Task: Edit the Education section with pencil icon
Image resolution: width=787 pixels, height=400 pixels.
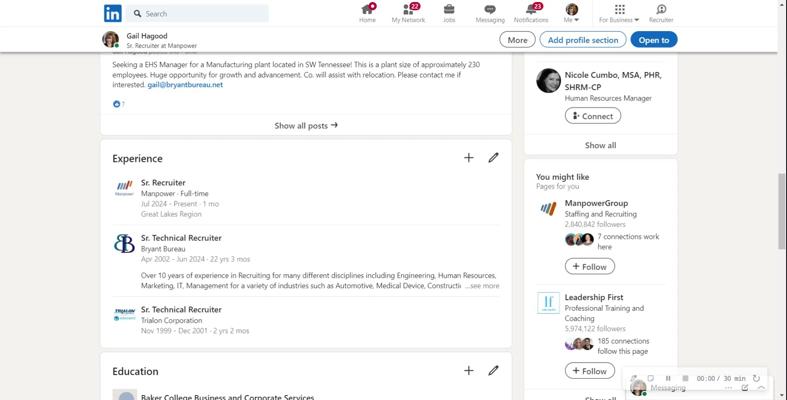Action: coord(493,370)
